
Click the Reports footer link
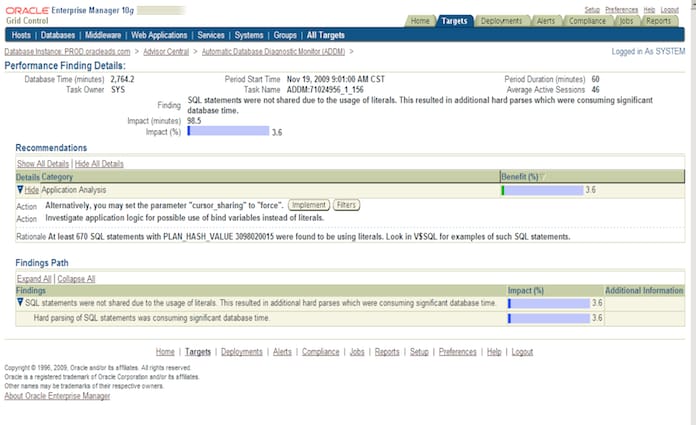click(387, 352)
